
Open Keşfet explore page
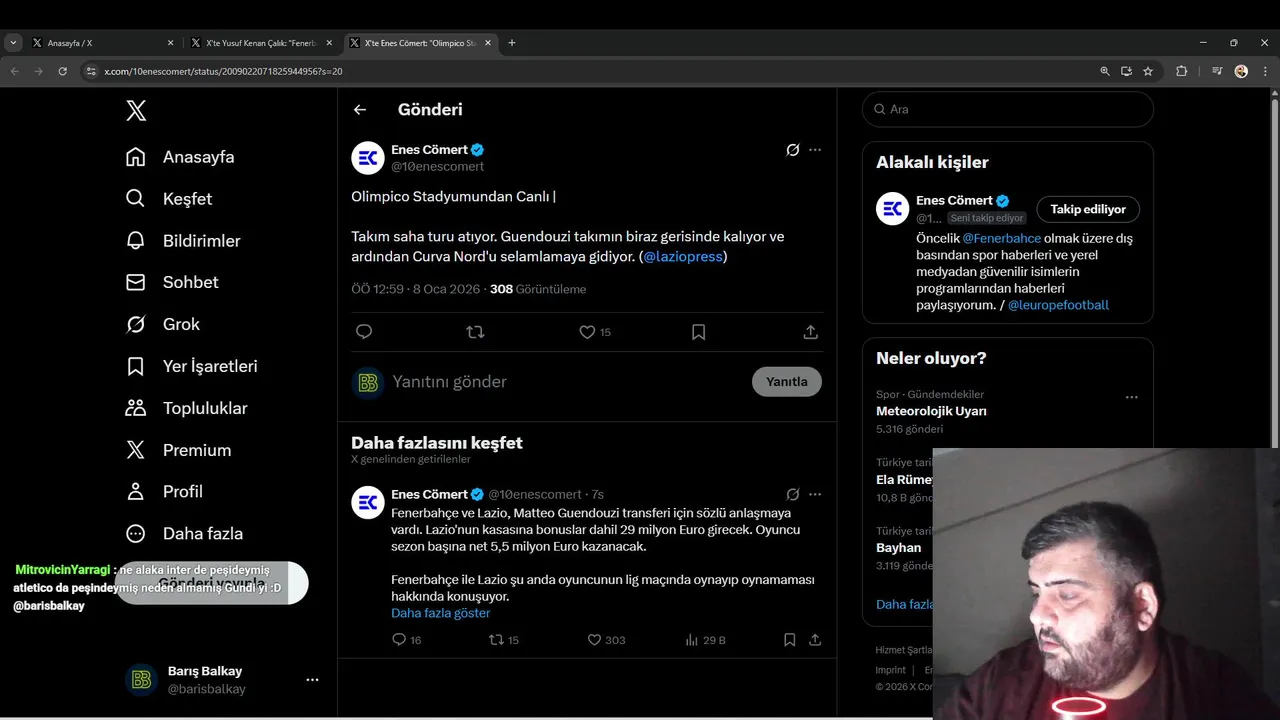[x=168, y=199]
